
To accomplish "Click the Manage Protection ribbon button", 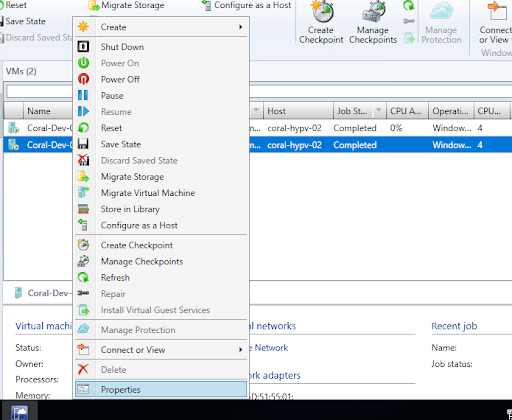I will point(441,23).
